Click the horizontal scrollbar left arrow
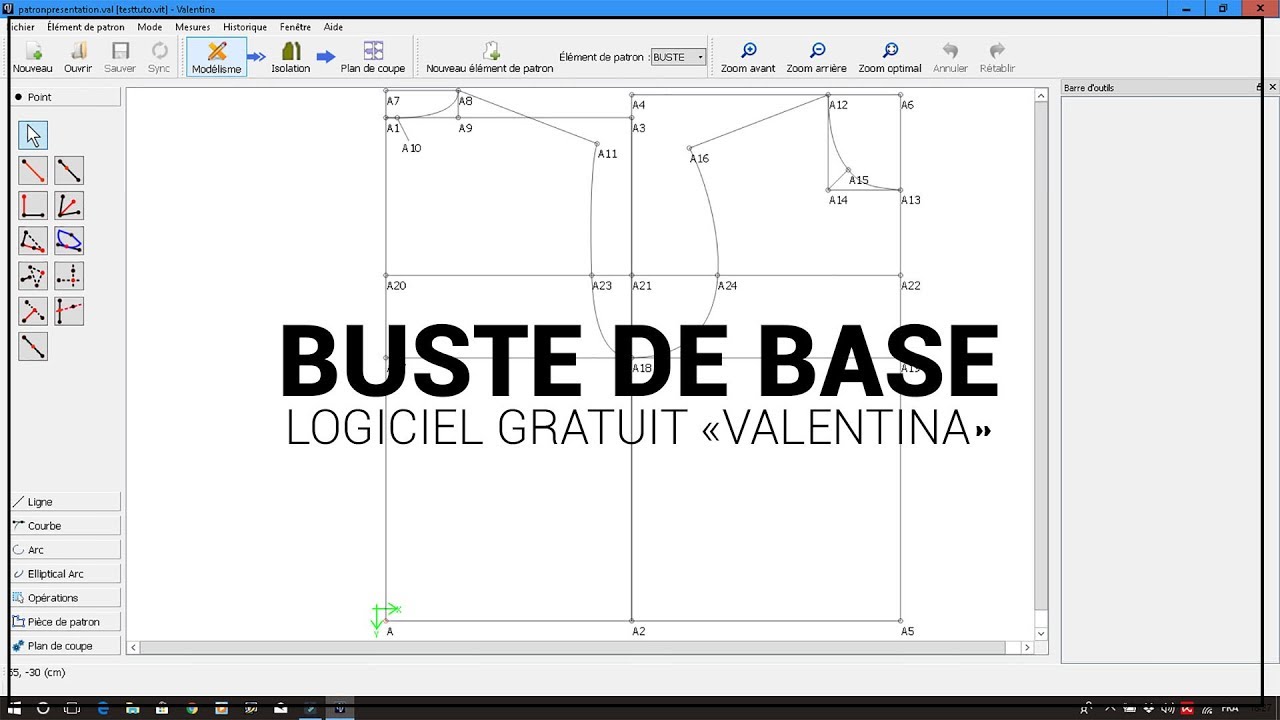The height and width of the screenshot is (720, 1280). 134,648
